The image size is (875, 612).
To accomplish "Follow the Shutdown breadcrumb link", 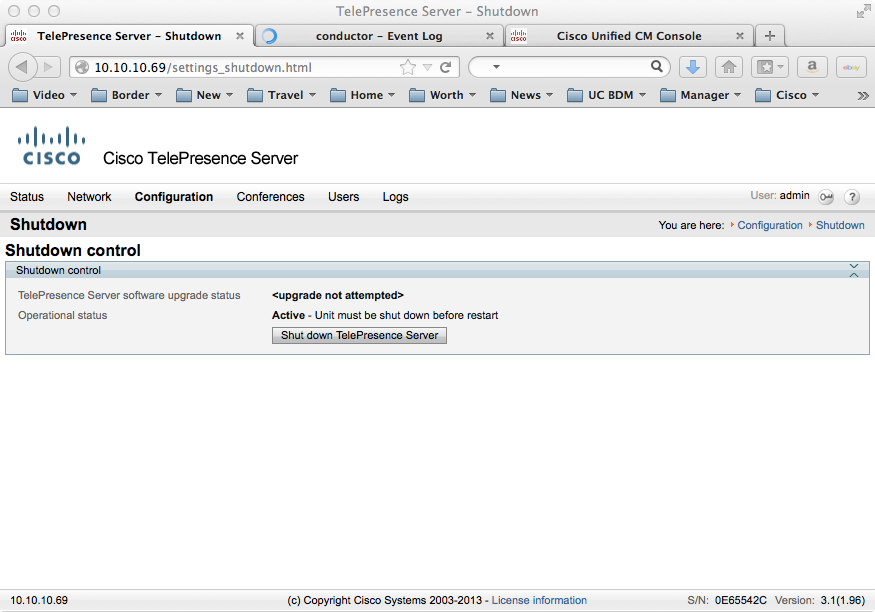I will [x=840, y=225].
